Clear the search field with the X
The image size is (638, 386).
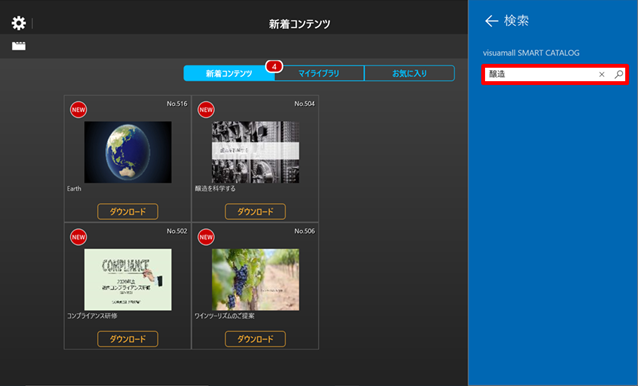(x=601, y=74)
